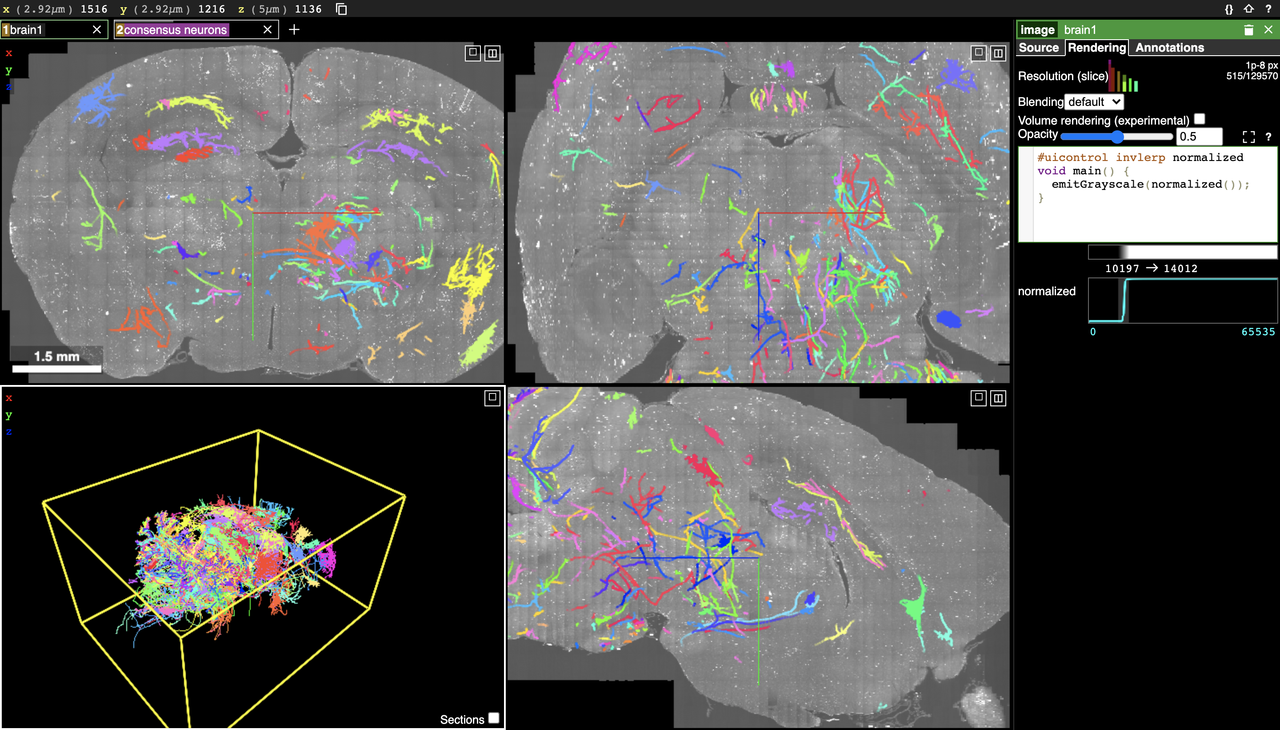Edit the brain1 layer name in panel header
1280x730 pixels.
[1148, 30]
